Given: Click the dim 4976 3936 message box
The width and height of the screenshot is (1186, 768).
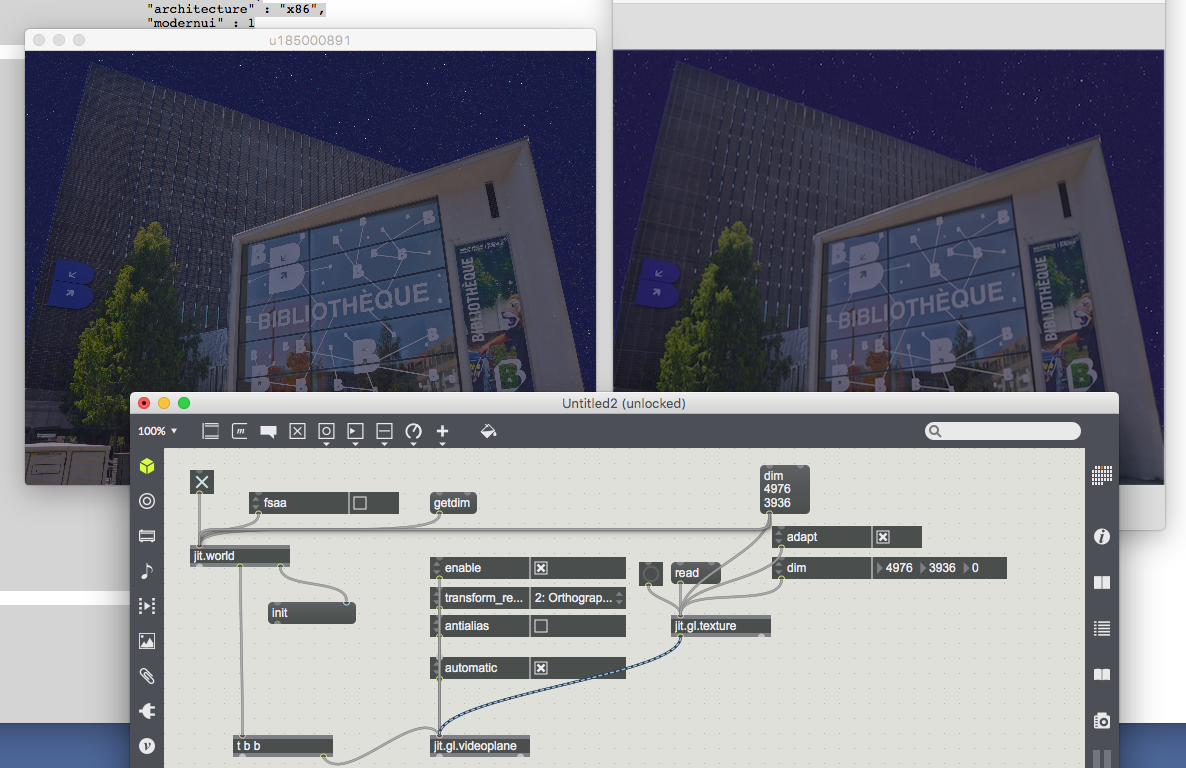Looking at the screenshot, I should [784, 490].
